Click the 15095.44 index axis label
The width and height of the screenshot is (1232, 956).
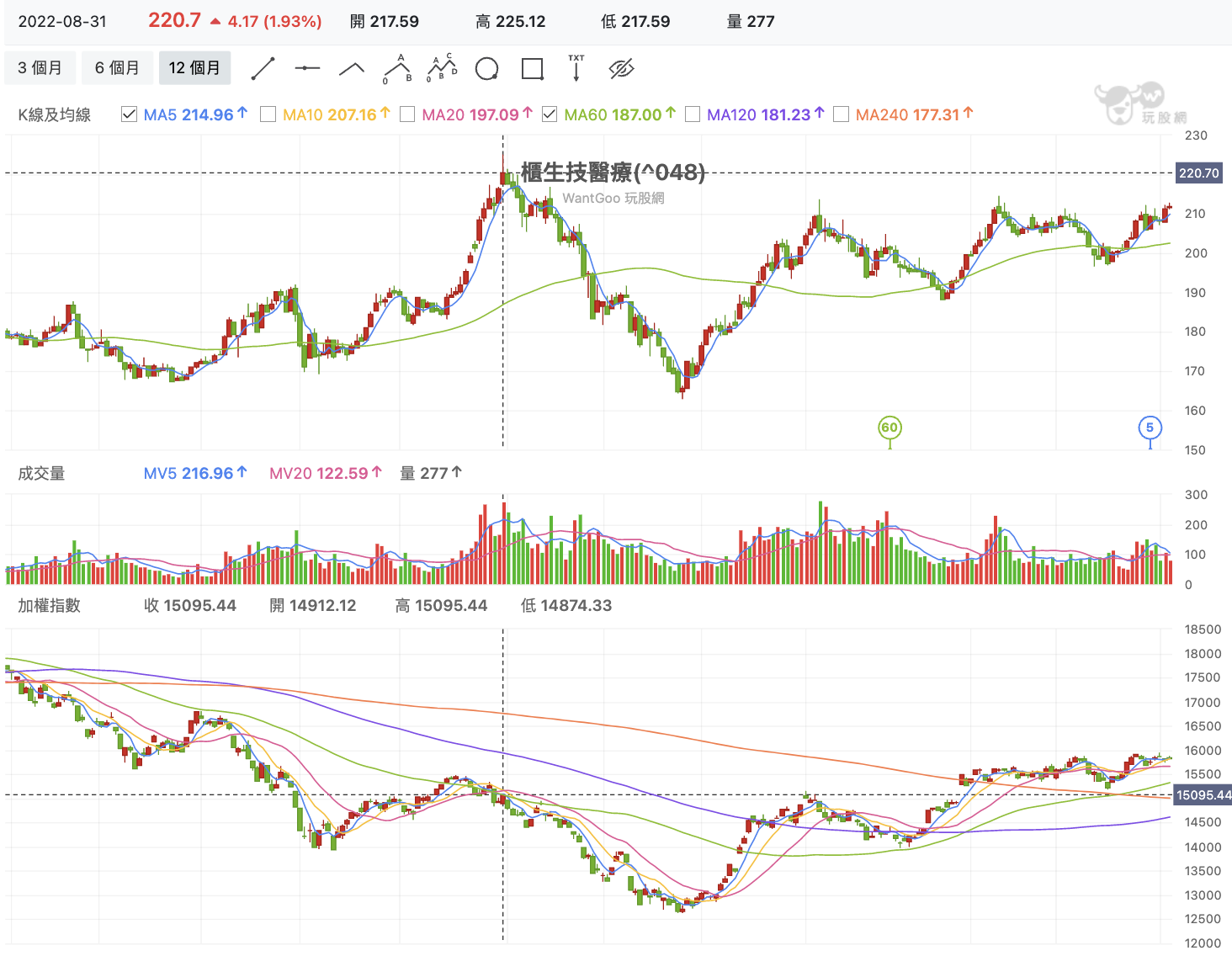click(1203, 795)
